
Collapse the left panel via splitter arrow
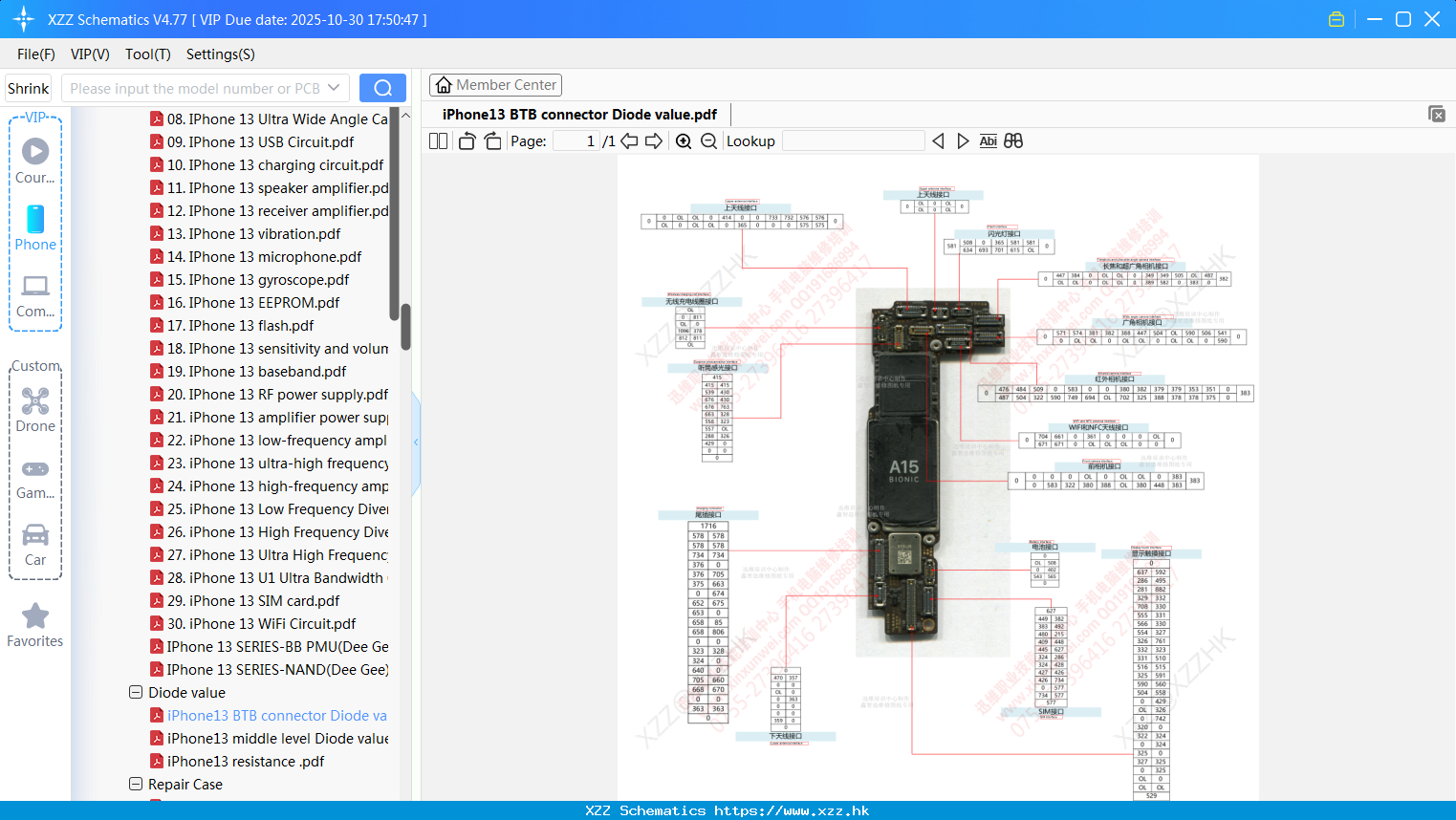click(416, 442)
